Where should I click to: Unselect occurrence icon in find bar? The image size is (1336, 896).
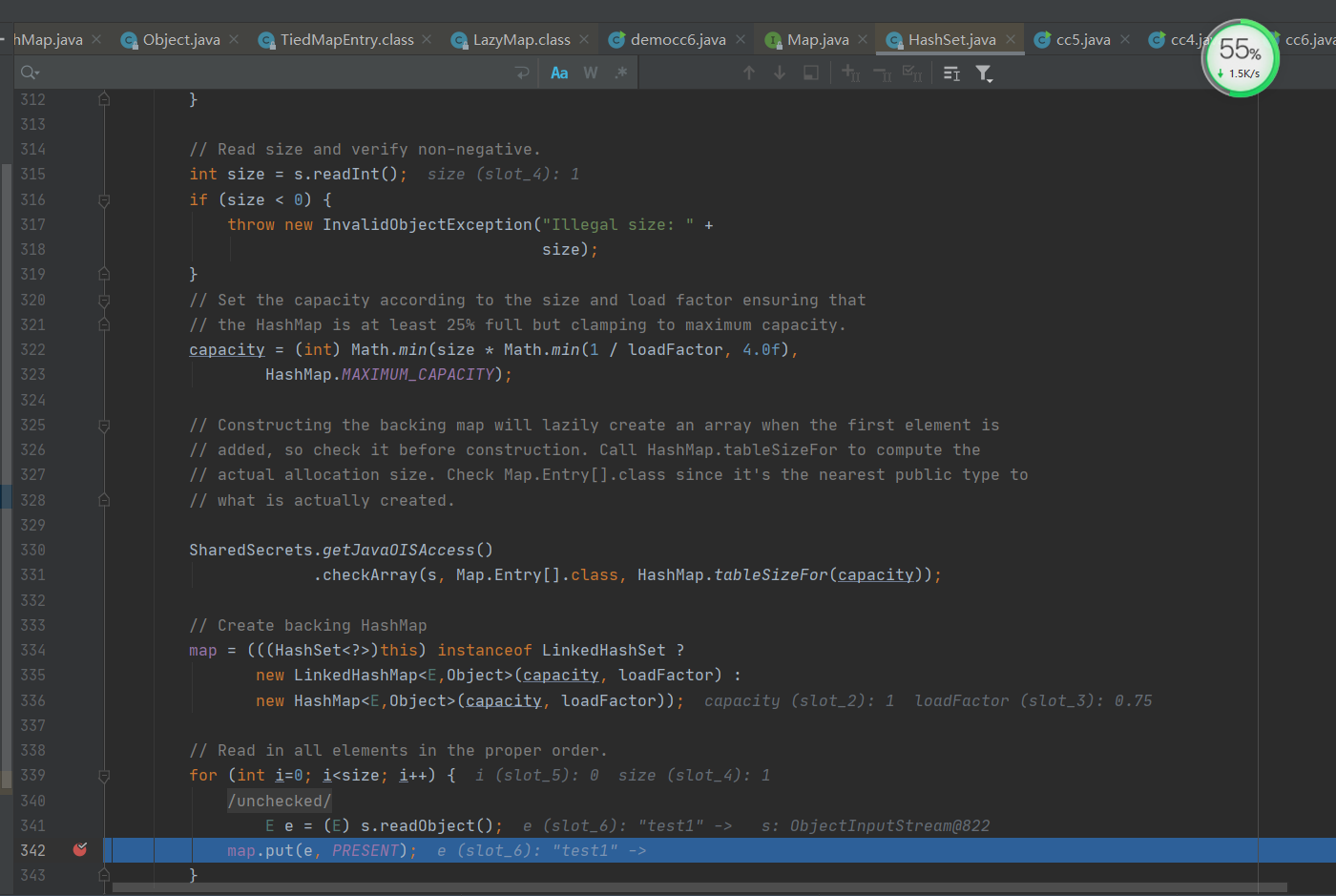(x=883, y=73)
